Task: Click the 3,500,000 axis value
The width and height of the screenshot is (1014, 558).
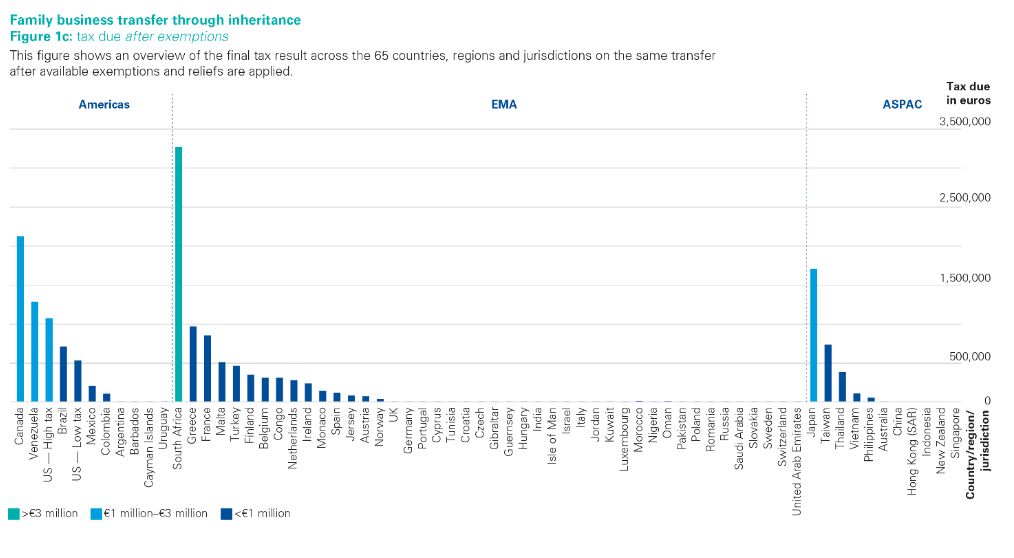Action: [965, 122]
